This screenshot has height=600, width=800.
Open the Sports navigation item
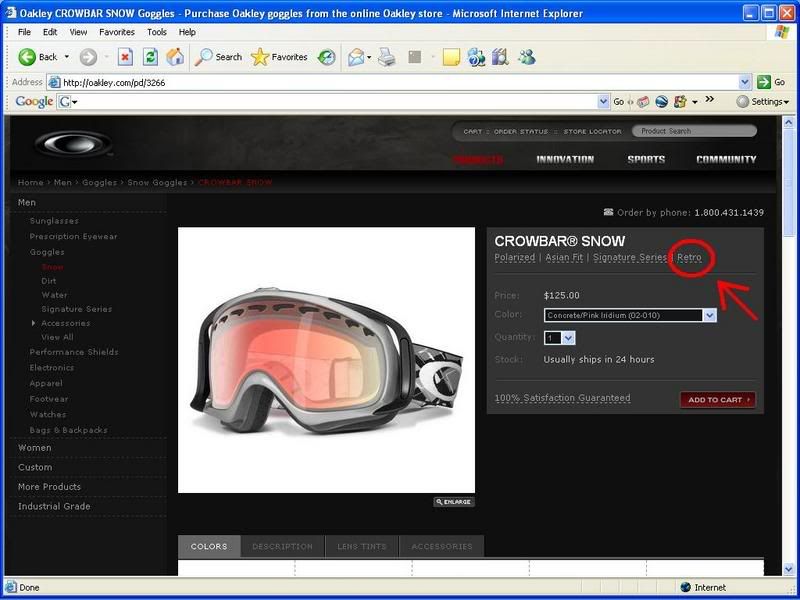(646, 159)
